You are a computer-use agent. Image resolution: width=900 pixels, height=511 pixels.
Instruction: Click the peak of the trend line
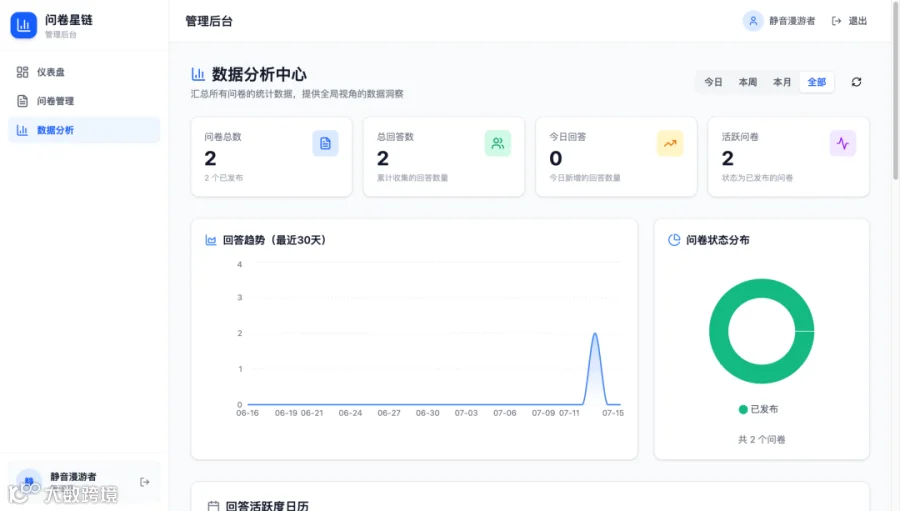[595, 334]
